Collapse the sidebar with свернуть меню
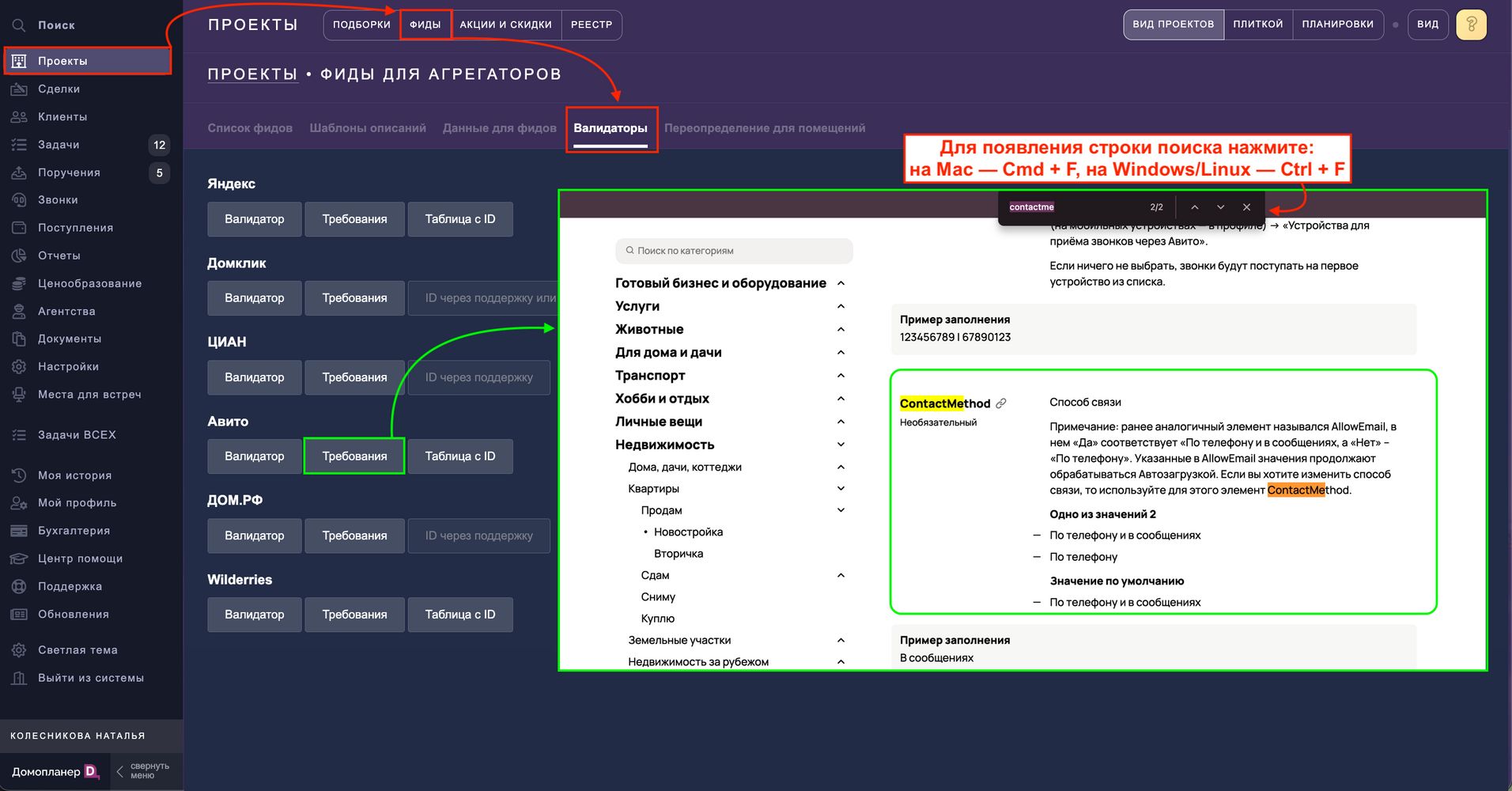1512x791 pixels. coord(143,771)
